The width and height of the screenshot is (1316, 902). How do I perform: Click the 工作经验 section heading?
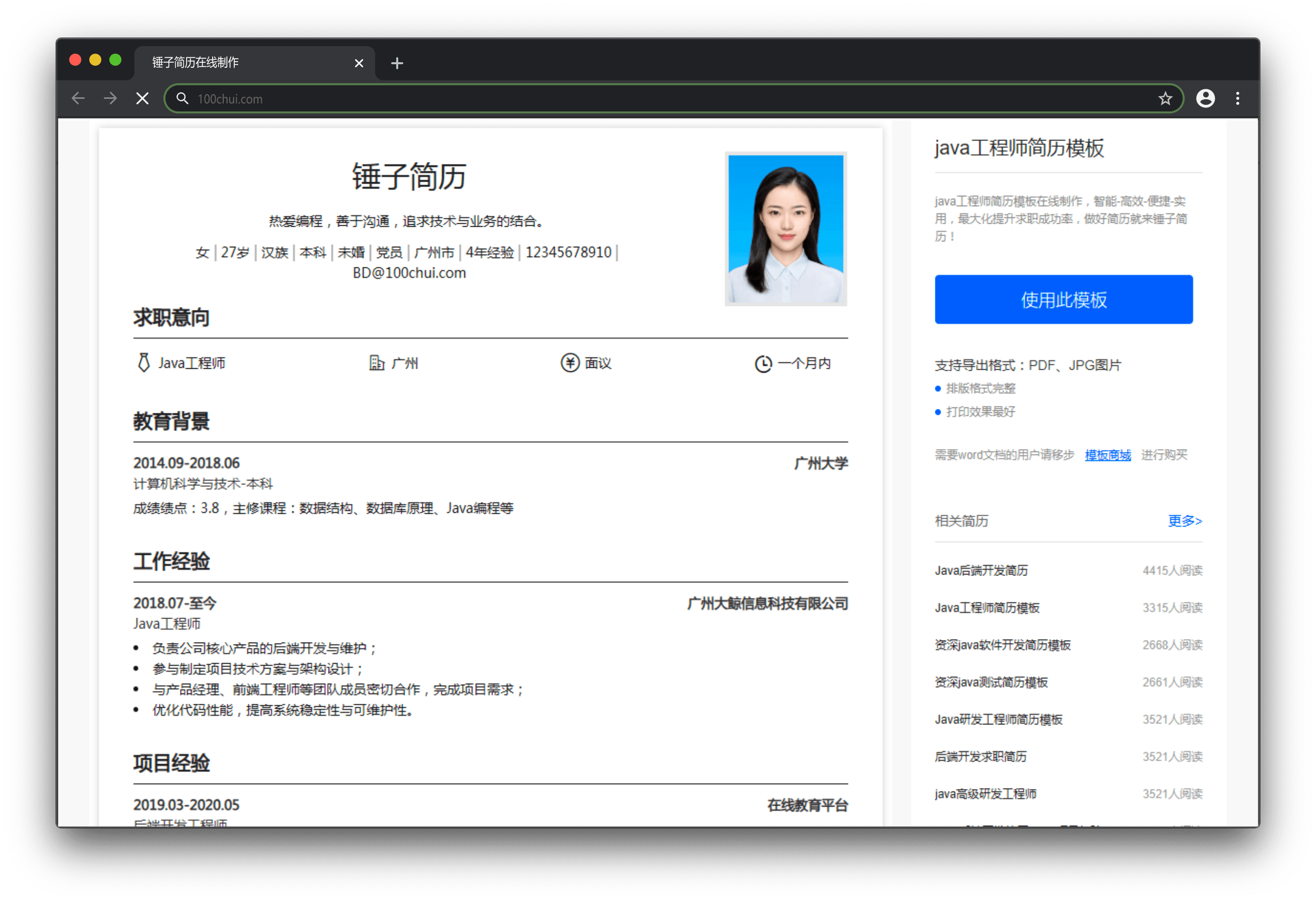pos(172,561)
